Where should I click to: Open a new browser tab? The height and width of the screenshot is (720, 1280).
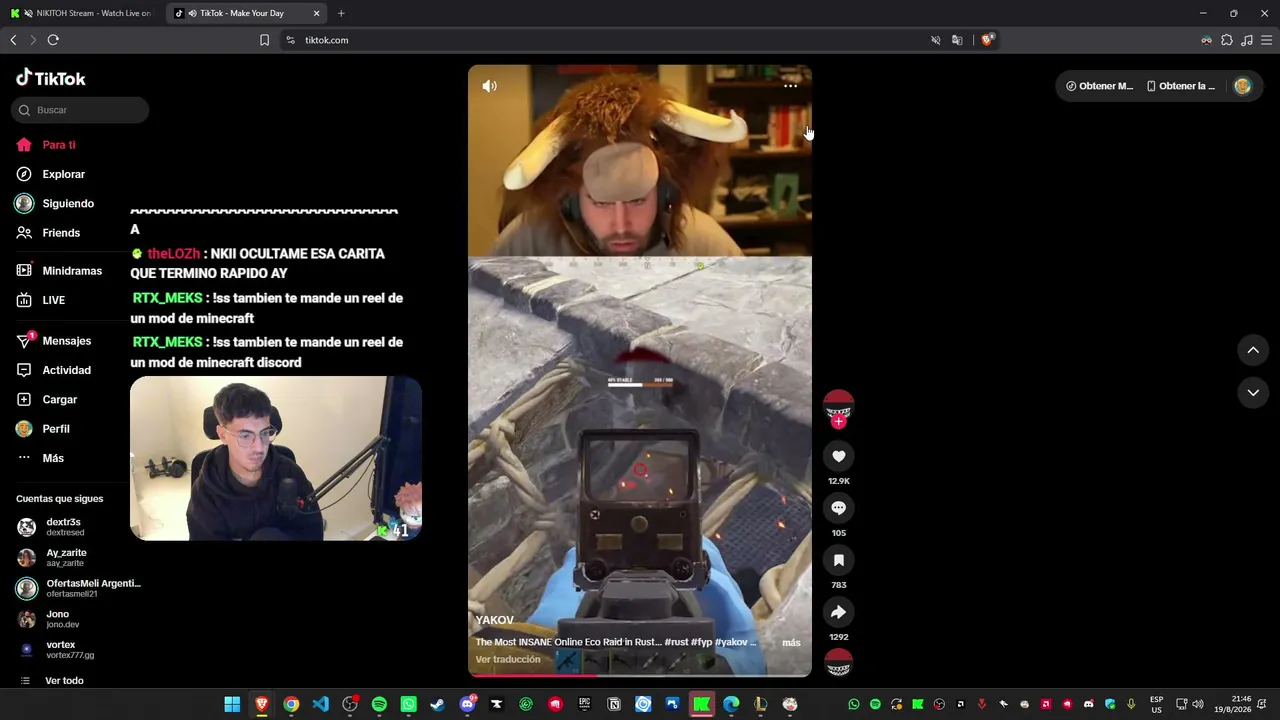point(341,13)
